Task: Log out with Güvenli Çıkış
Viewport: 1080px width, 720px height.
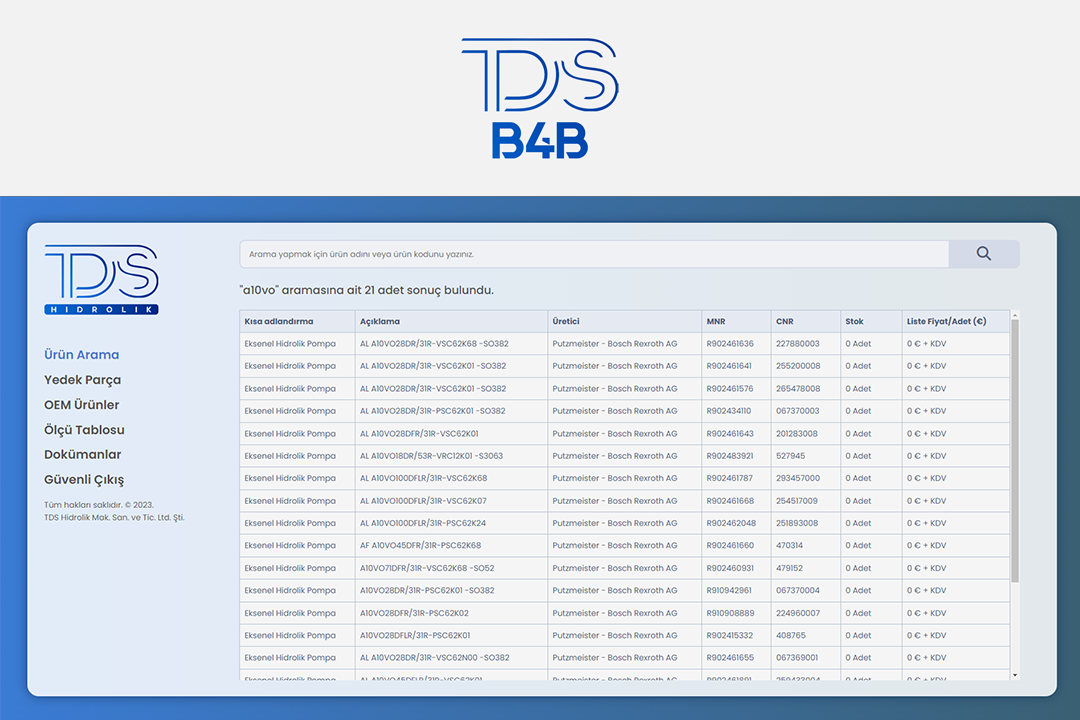Action: click(84, 480)
